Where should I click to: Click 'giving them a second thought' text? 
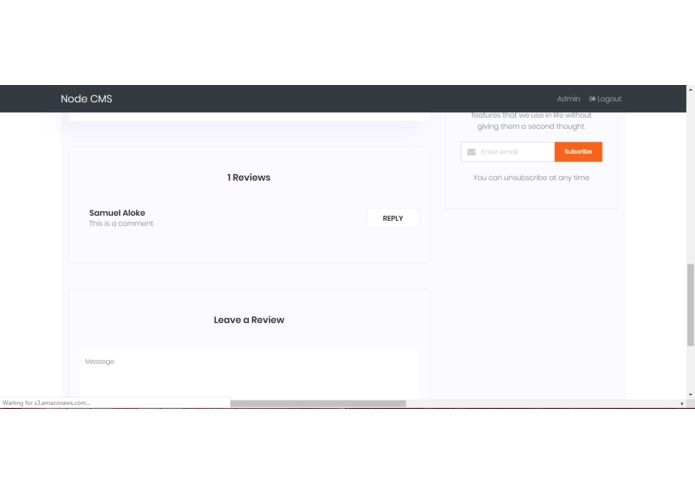pos(531,126)
